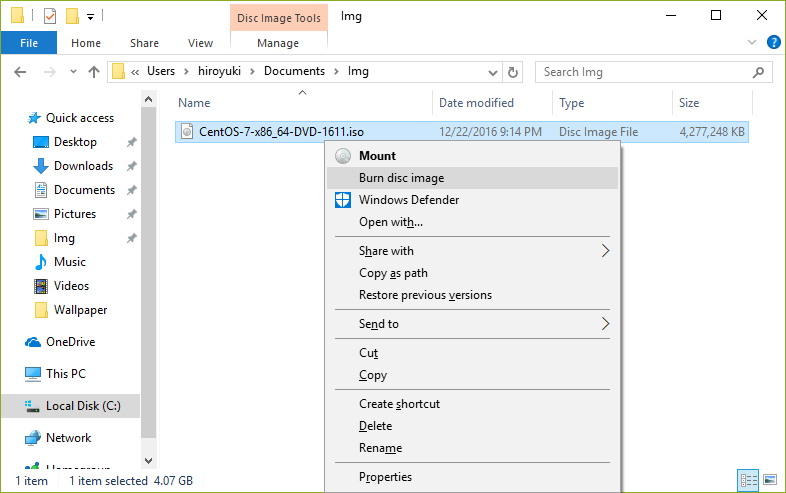Image resolution: width=786 pixels, height=493 pixels.
Task: Unpin Desktop from Quick access
Action: [x=132, y=142]
